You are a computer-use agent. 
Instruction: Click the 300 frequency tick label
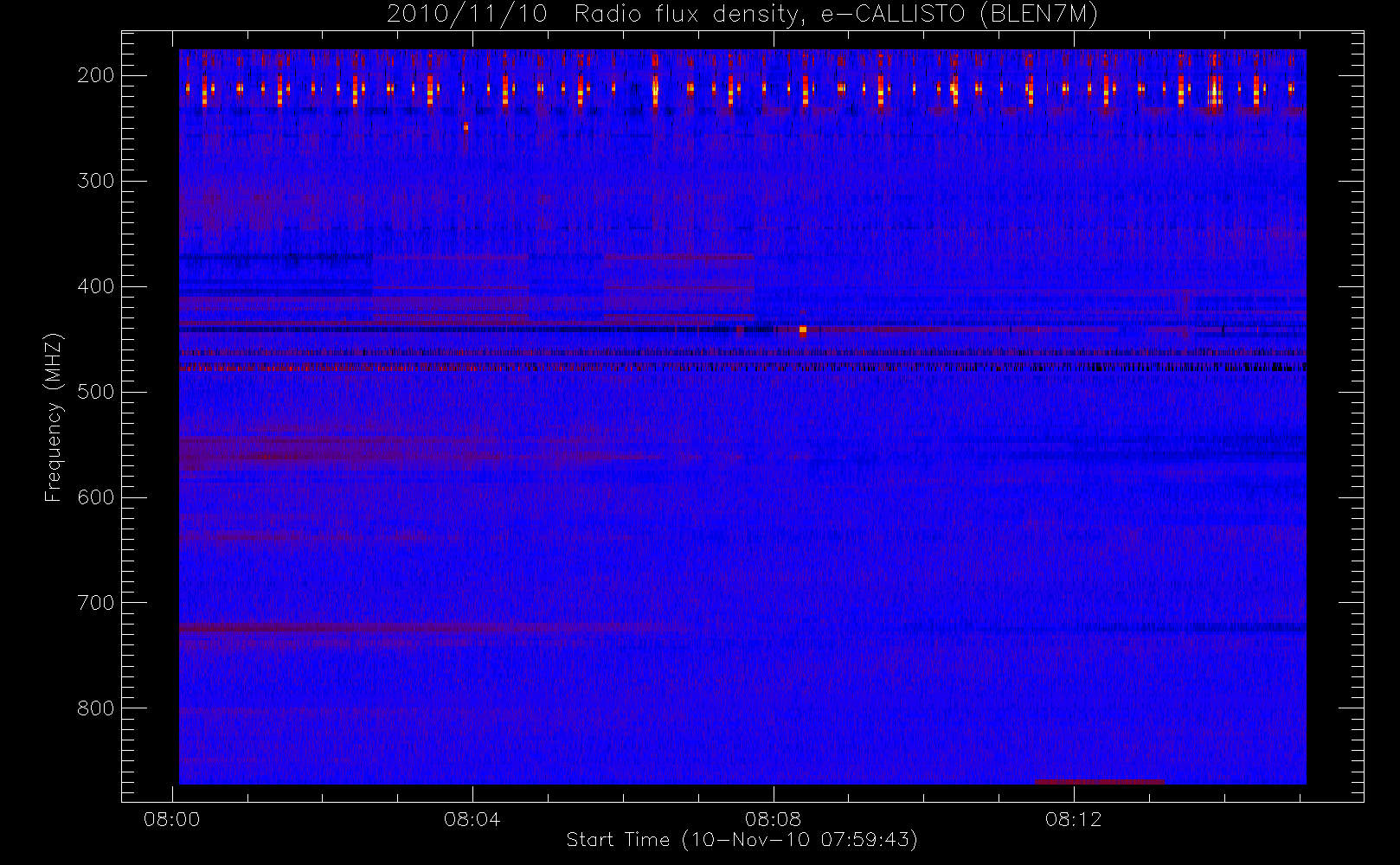click(96, 181)
